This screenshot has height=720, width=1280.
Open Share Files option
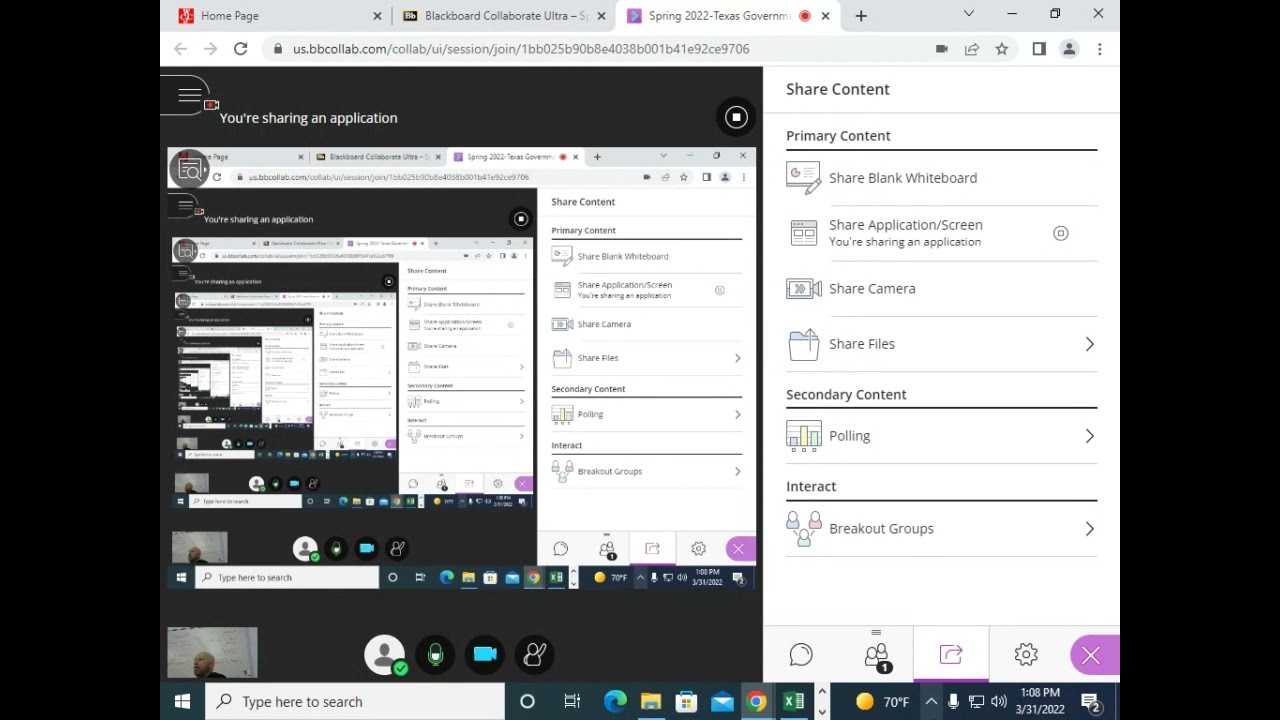tap(941, 344)
